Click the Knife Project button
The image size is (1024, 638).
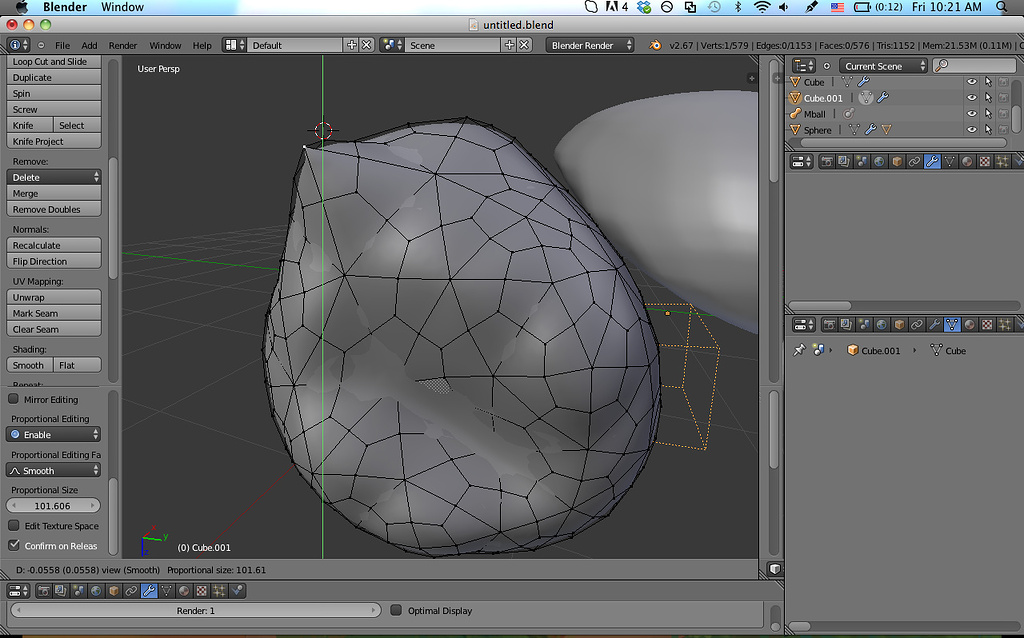54,141
